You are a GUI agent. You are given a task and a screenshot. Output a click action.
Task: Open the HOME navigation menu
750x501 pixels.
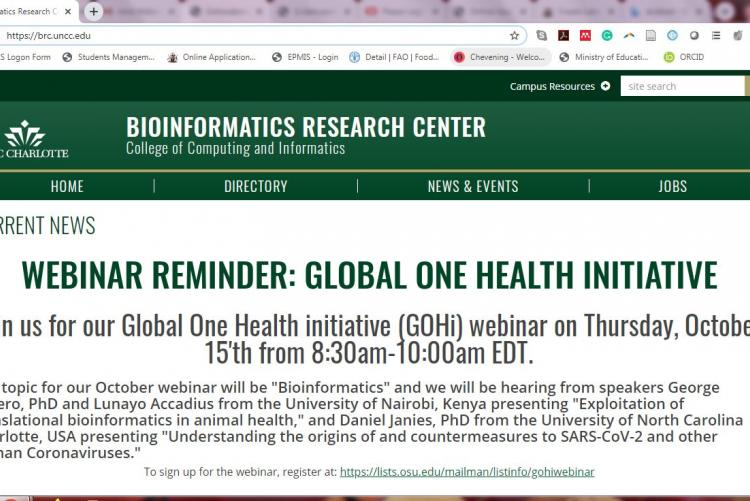tap(67, 186)
